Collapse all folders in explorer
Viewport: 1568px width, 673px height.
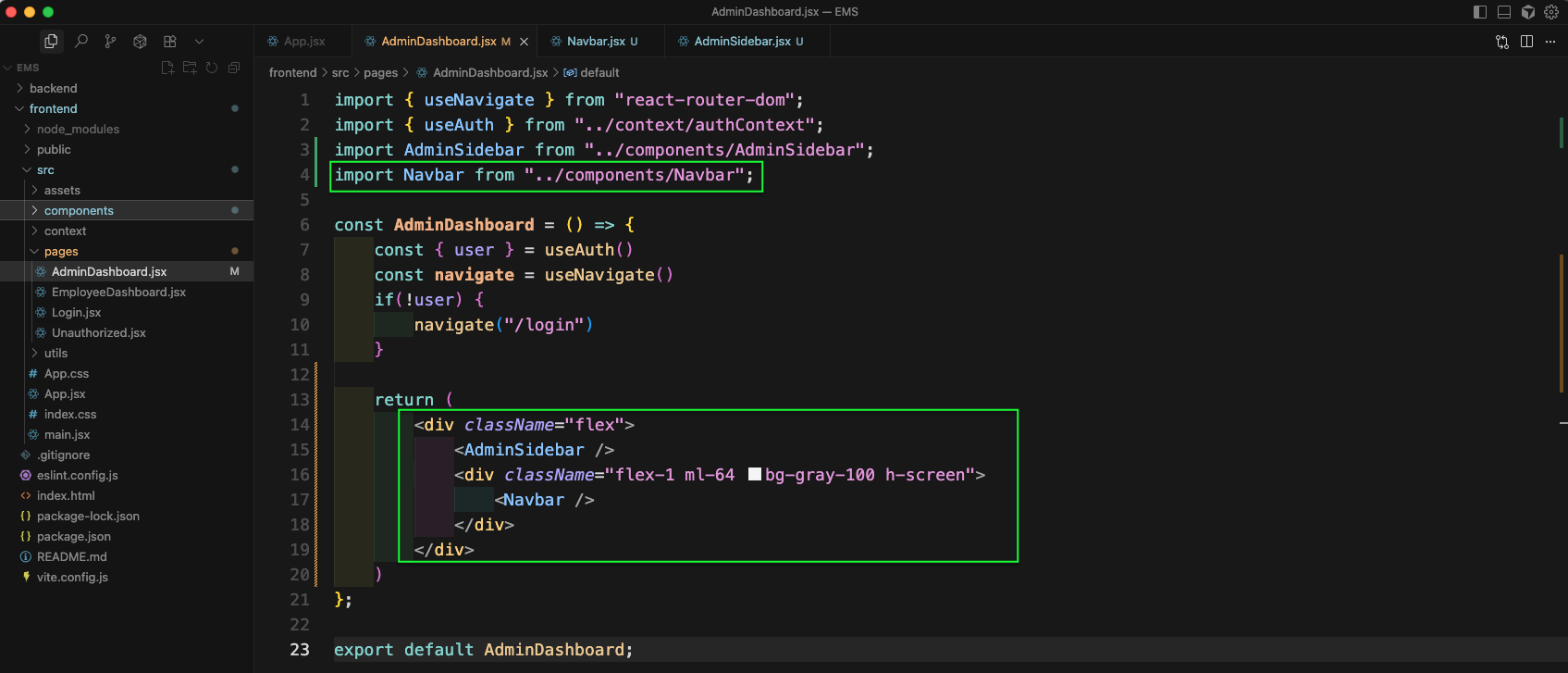pyautogui.click(x=234, y=68)
